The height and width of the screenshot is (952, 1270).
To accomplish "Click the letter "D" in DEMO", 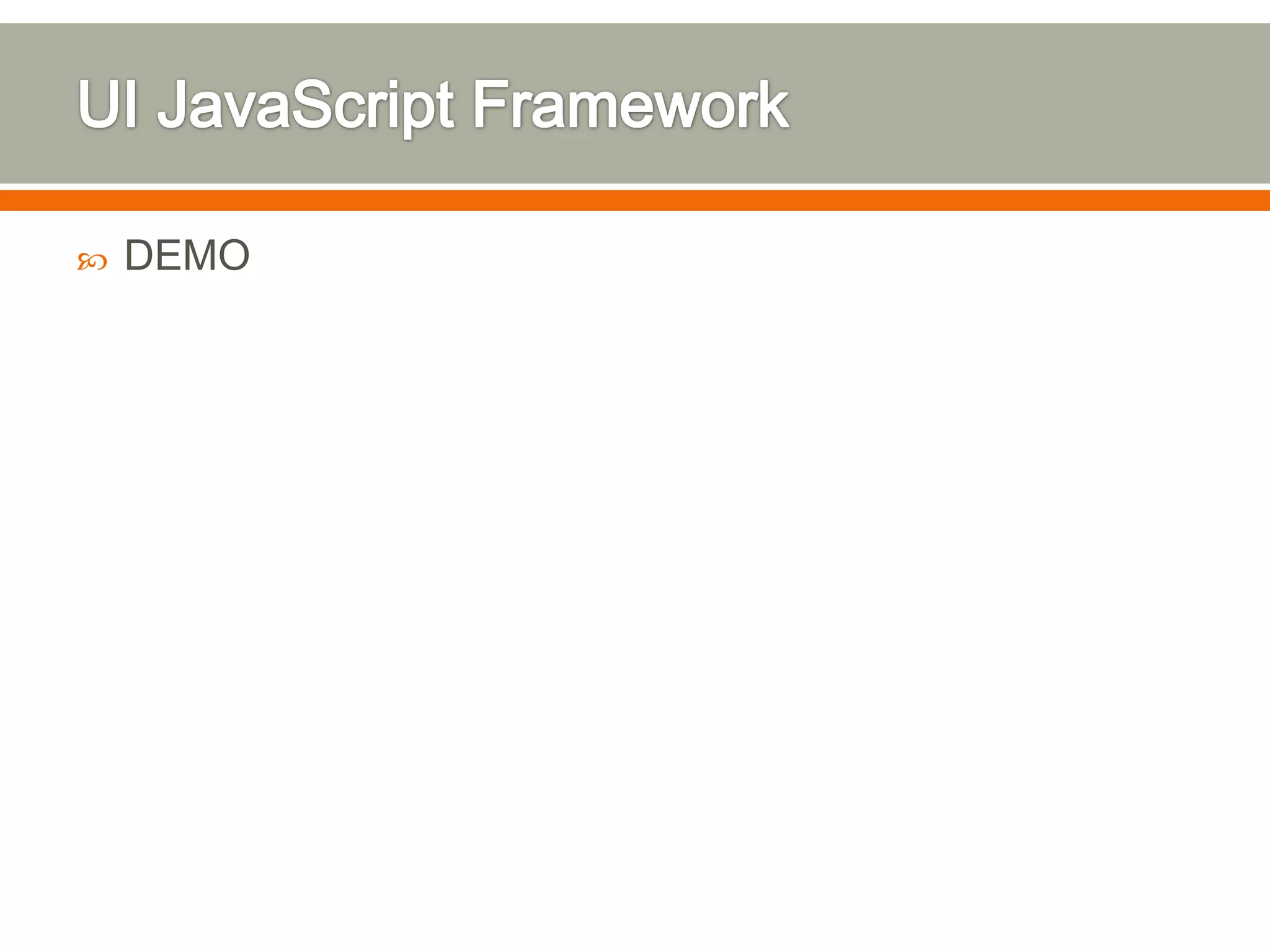I will pos(140,255).
